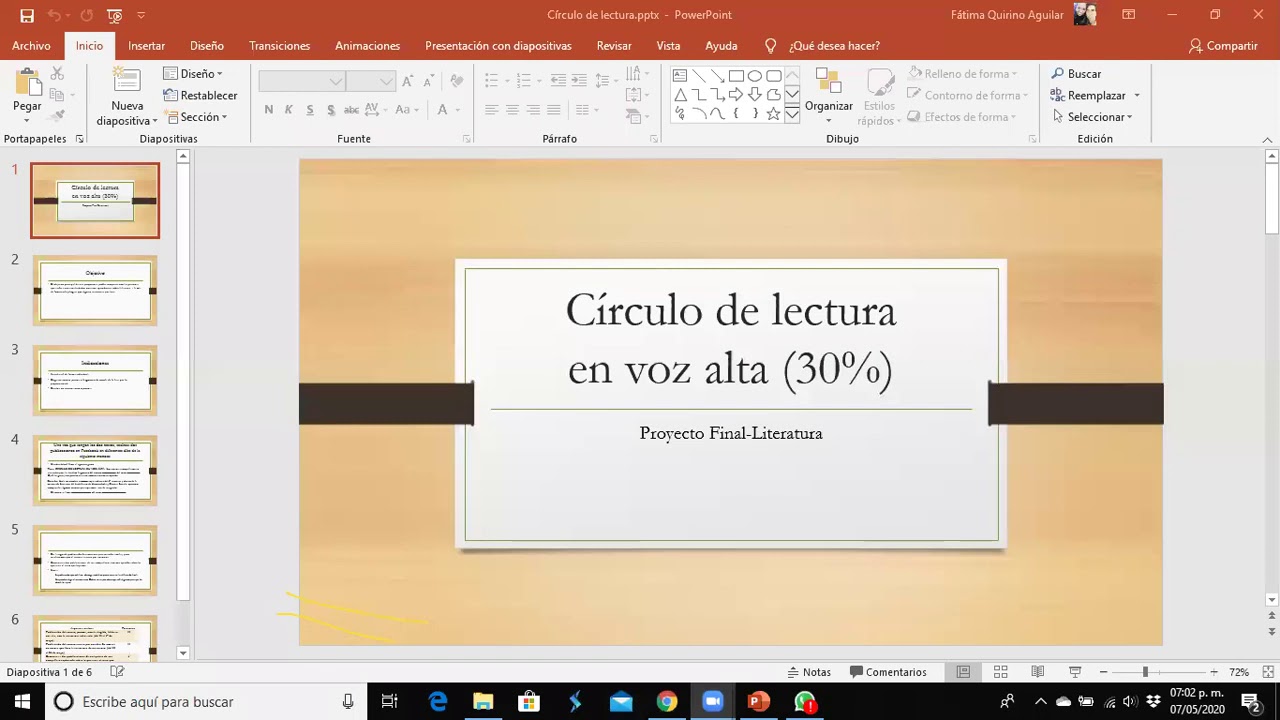Click the Nueva diapositiva icon
The width and height of the screenshot is (1280, 720).
(126, 81)
